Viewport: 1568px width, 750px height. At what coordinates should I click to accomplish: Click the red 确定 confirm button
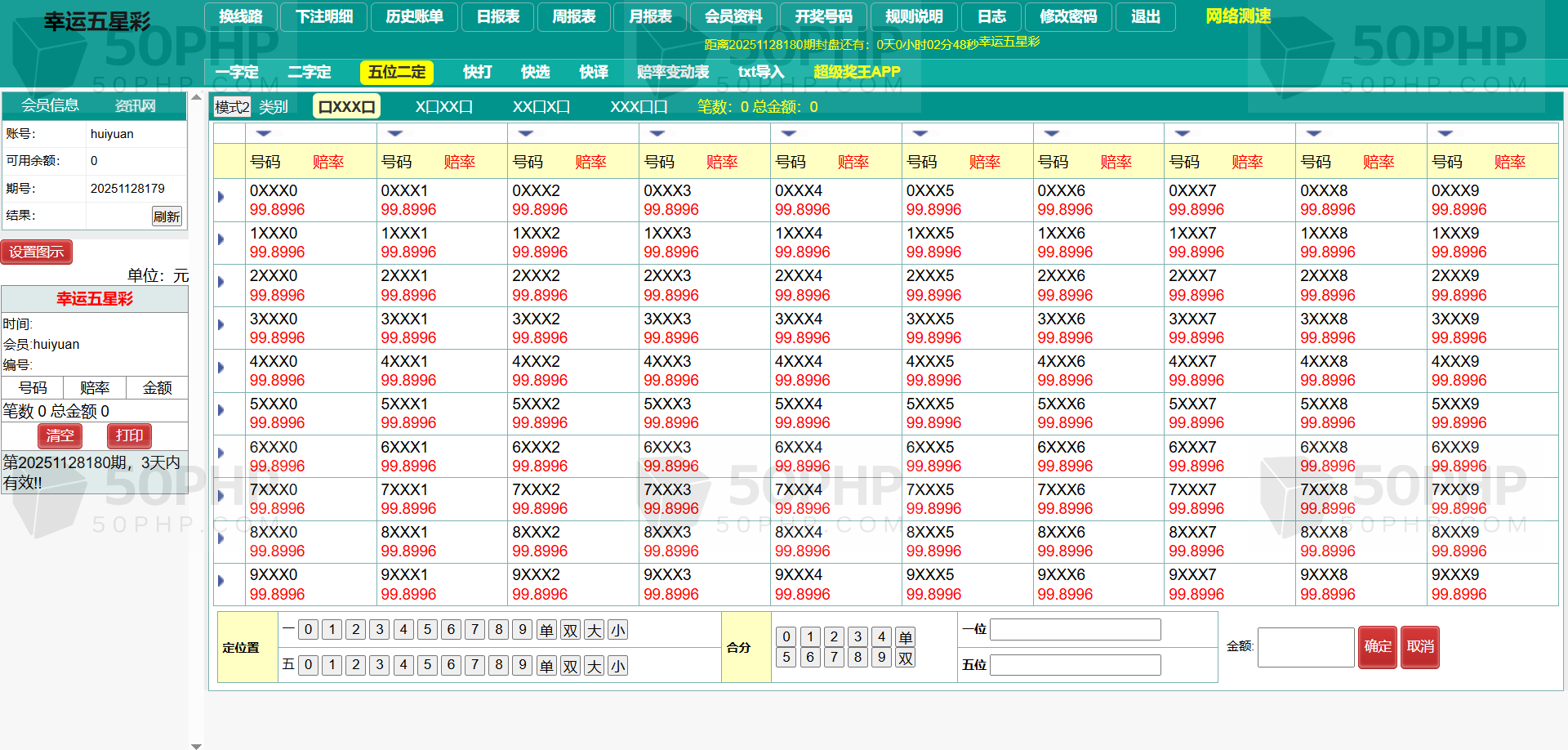[x=1377, y=646]
